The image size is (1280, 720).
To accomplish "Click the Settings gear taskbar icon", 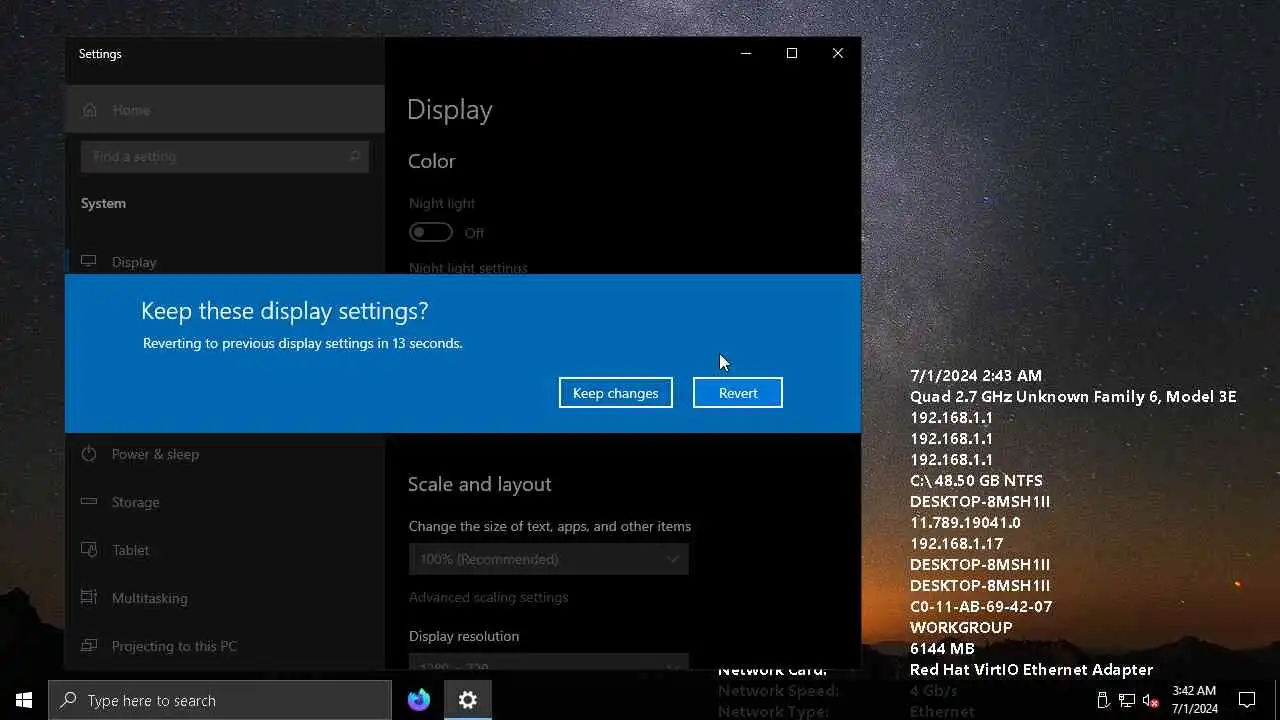I will coord(468,700).
